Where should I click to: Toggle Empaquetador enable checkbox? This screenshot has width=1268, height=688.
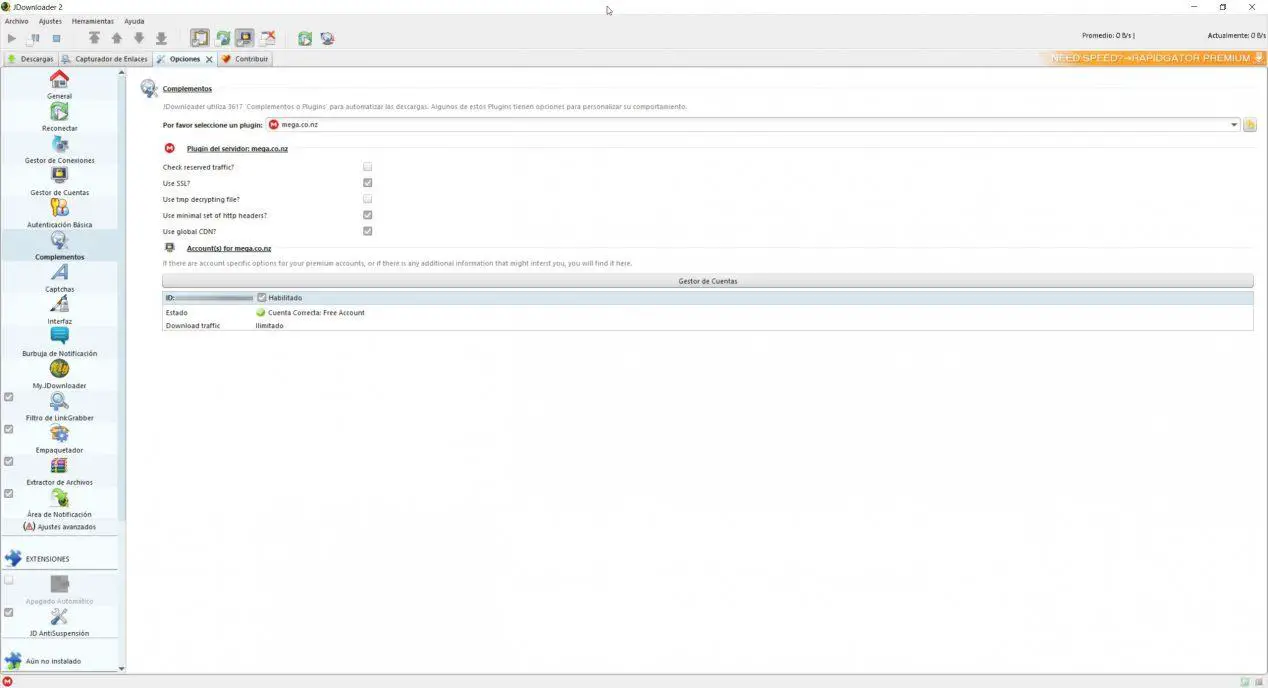pos(9,429)
